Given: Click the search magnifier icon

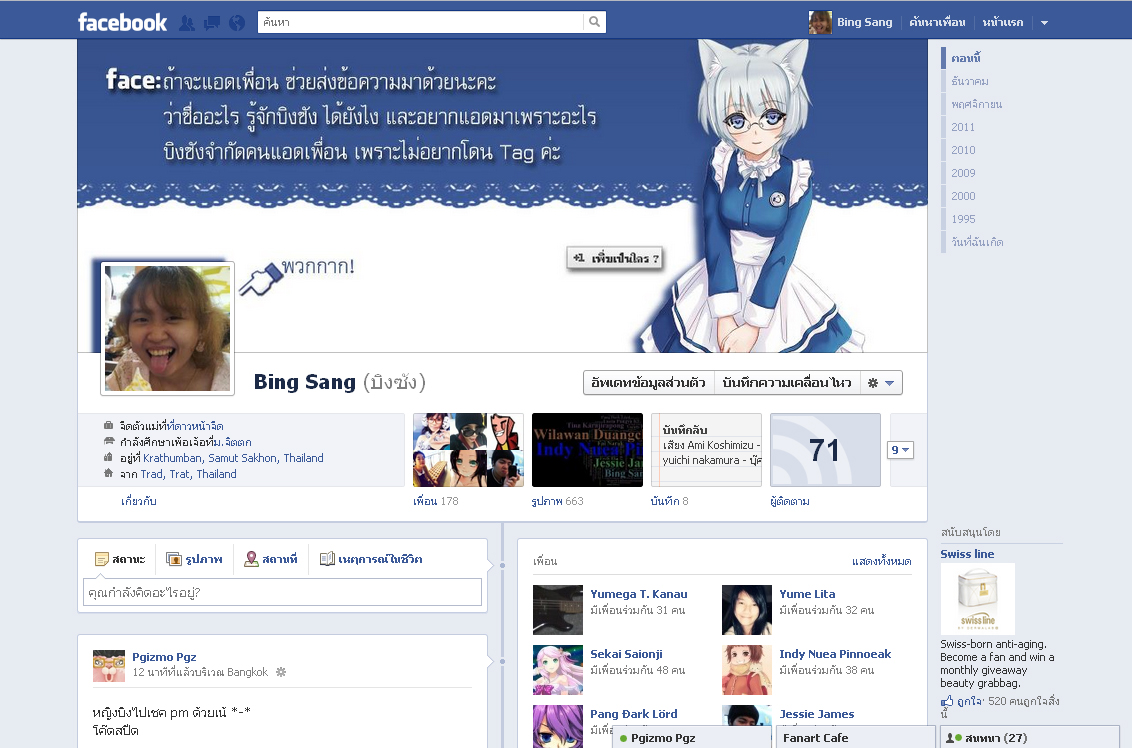Looking at the screenshot, I should [594, 22].
